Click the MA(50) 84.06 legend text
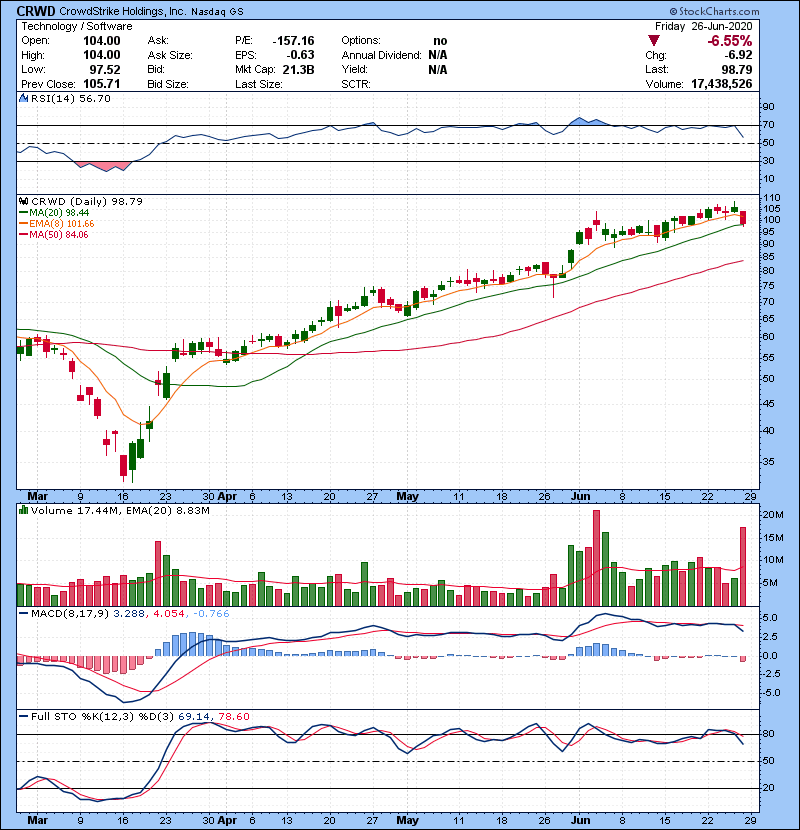Viewport: 800px width, 830px height. [59, 235]
